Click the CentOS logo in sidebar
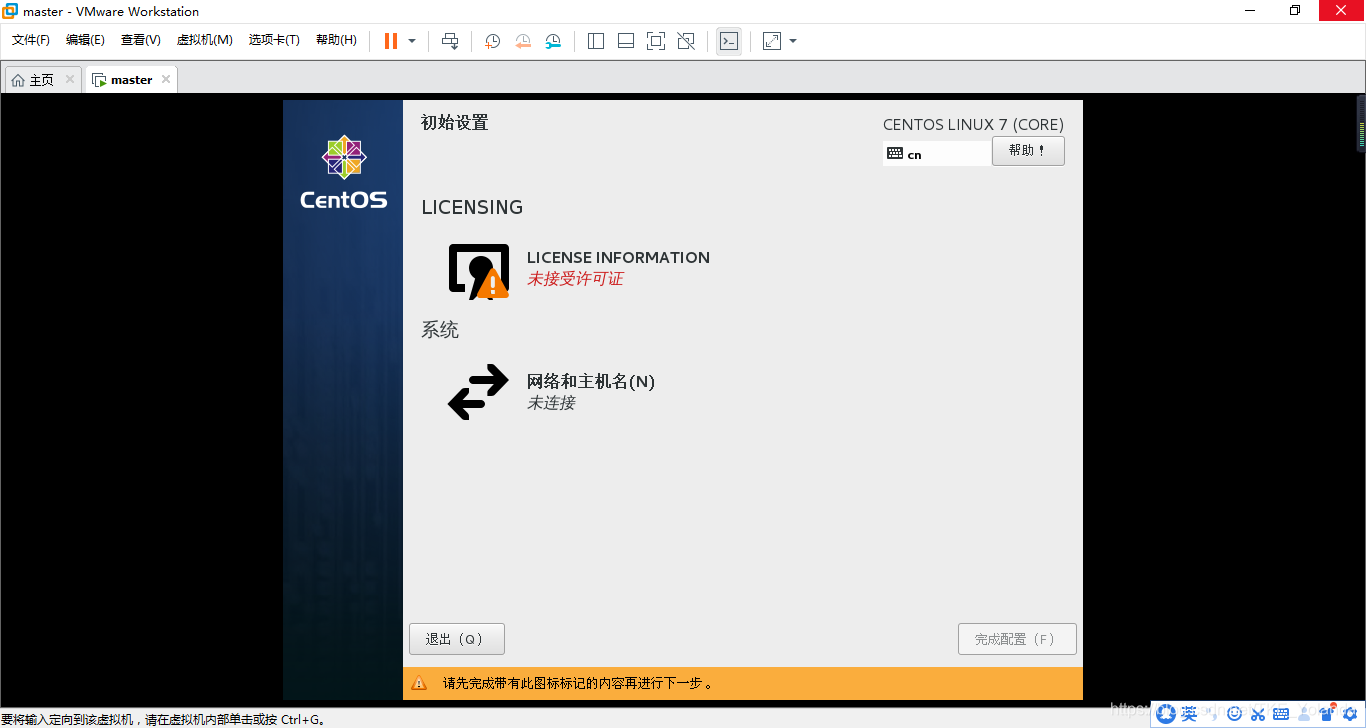The height and width of the screenshot is (728, 1366). pos(343,172)
